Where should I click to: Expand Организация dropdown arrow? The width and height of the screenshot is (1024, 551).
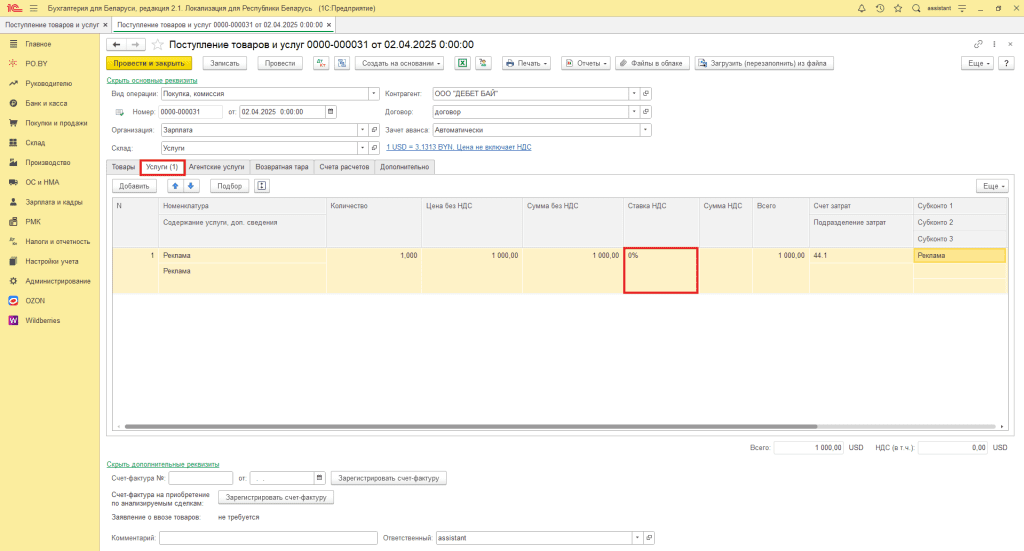362,130
